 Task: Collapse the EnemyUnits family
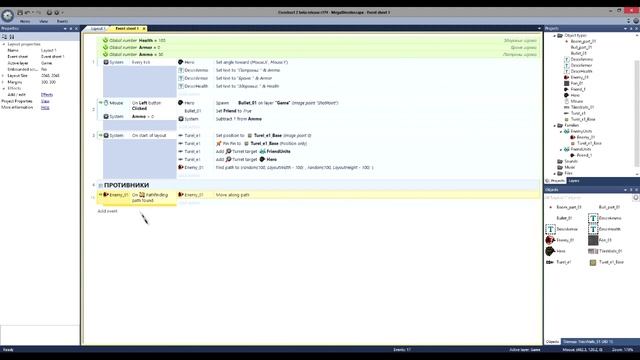(x=561, y=132)
